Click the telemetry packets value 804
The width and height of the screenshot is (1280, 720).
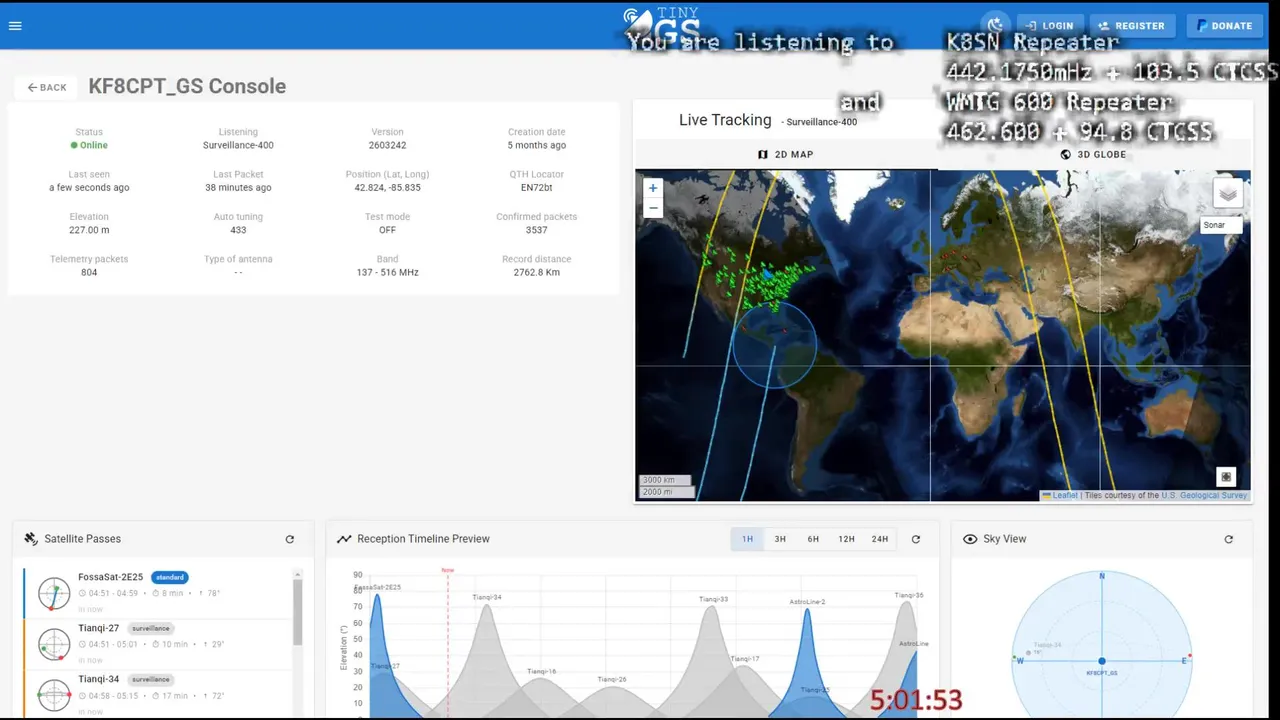[89, 272]
